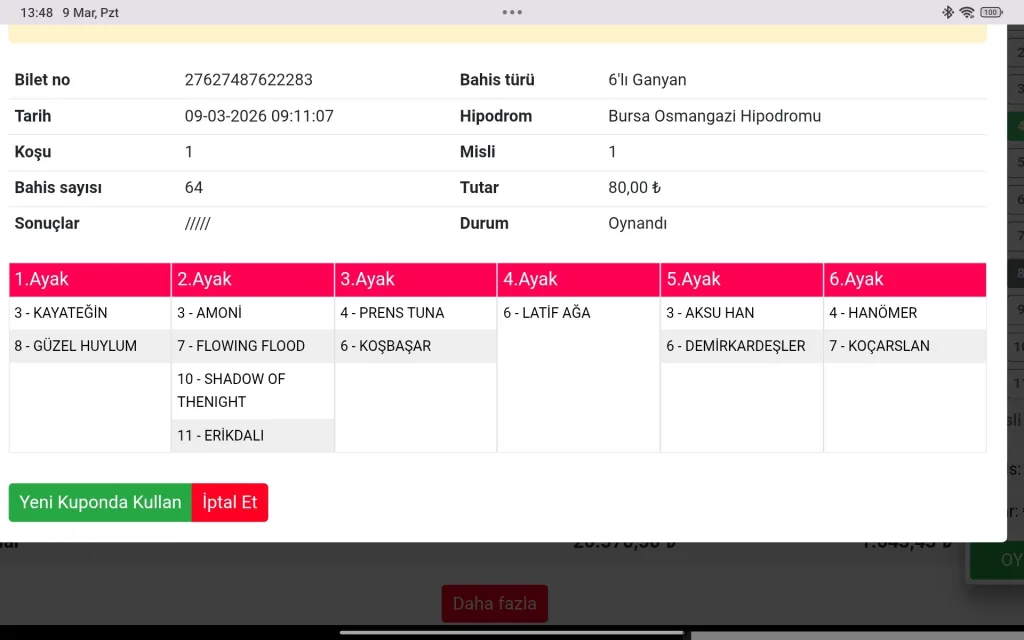Screen dimensions: 1024x640
Task: Tap the clock showing 13:48
Action: point(37,12)
